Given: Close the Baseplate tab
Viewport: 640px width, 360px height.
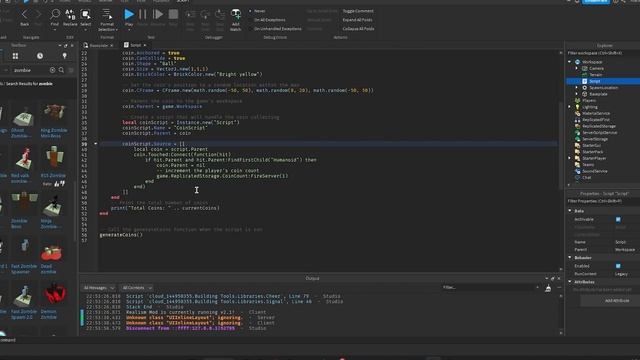Looking at the screenshot, I should [x=112, y=45].
